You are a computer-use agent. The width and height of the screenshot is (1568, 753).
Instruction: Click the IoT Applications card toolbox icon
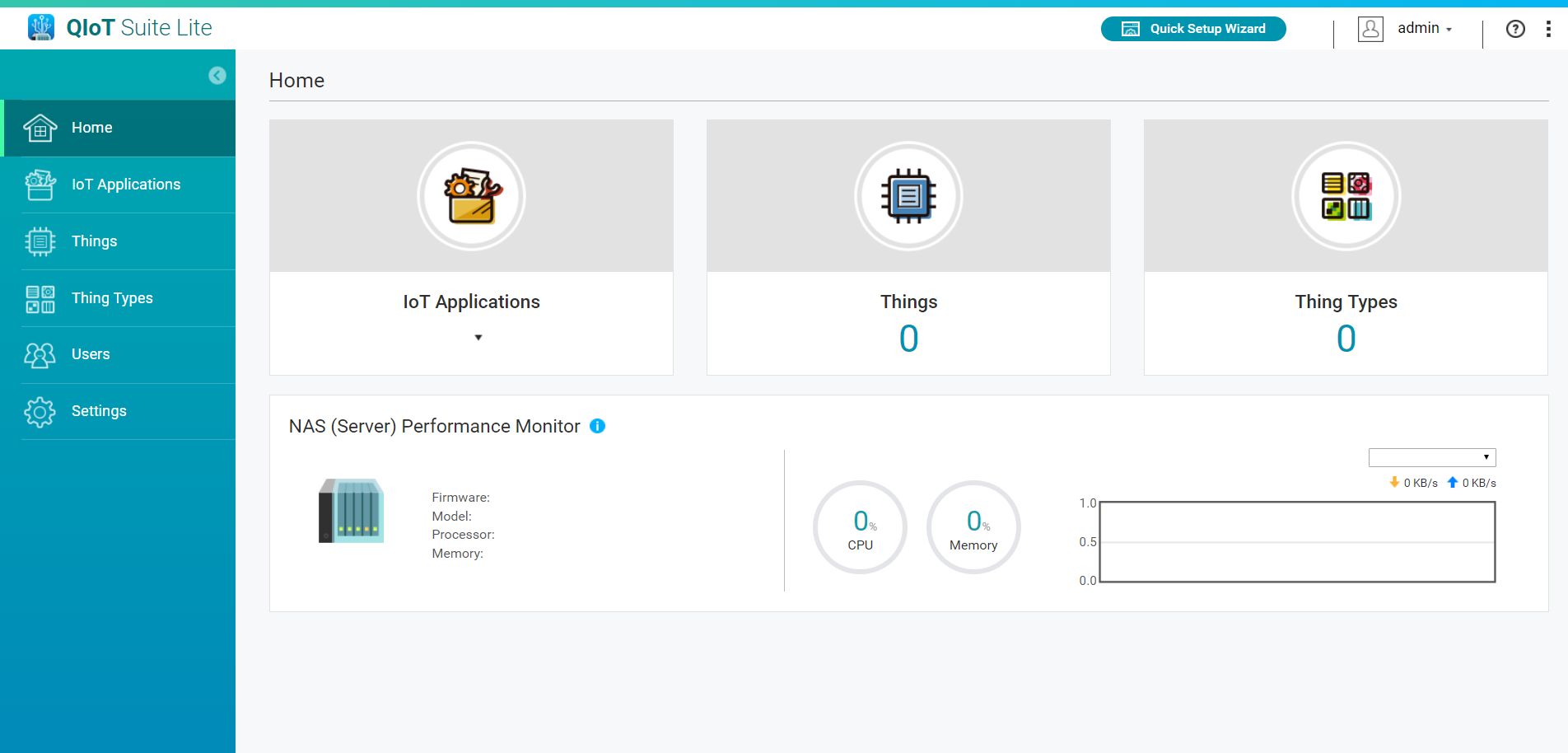point(471,196)
